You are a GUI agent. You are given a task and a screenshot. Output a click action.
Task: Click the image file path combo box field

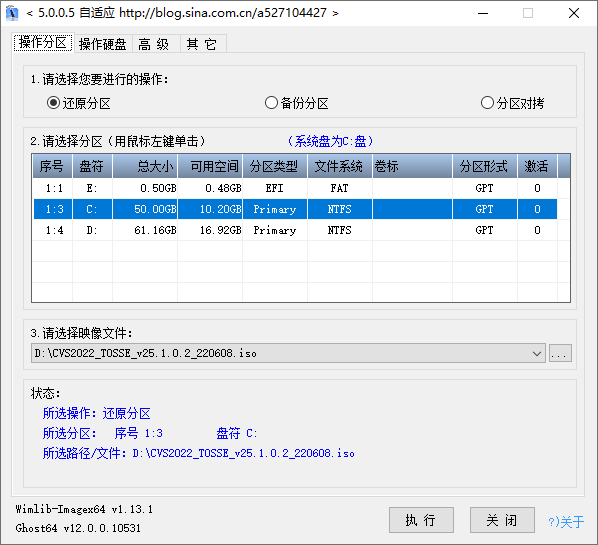click(x=288, y=354)
